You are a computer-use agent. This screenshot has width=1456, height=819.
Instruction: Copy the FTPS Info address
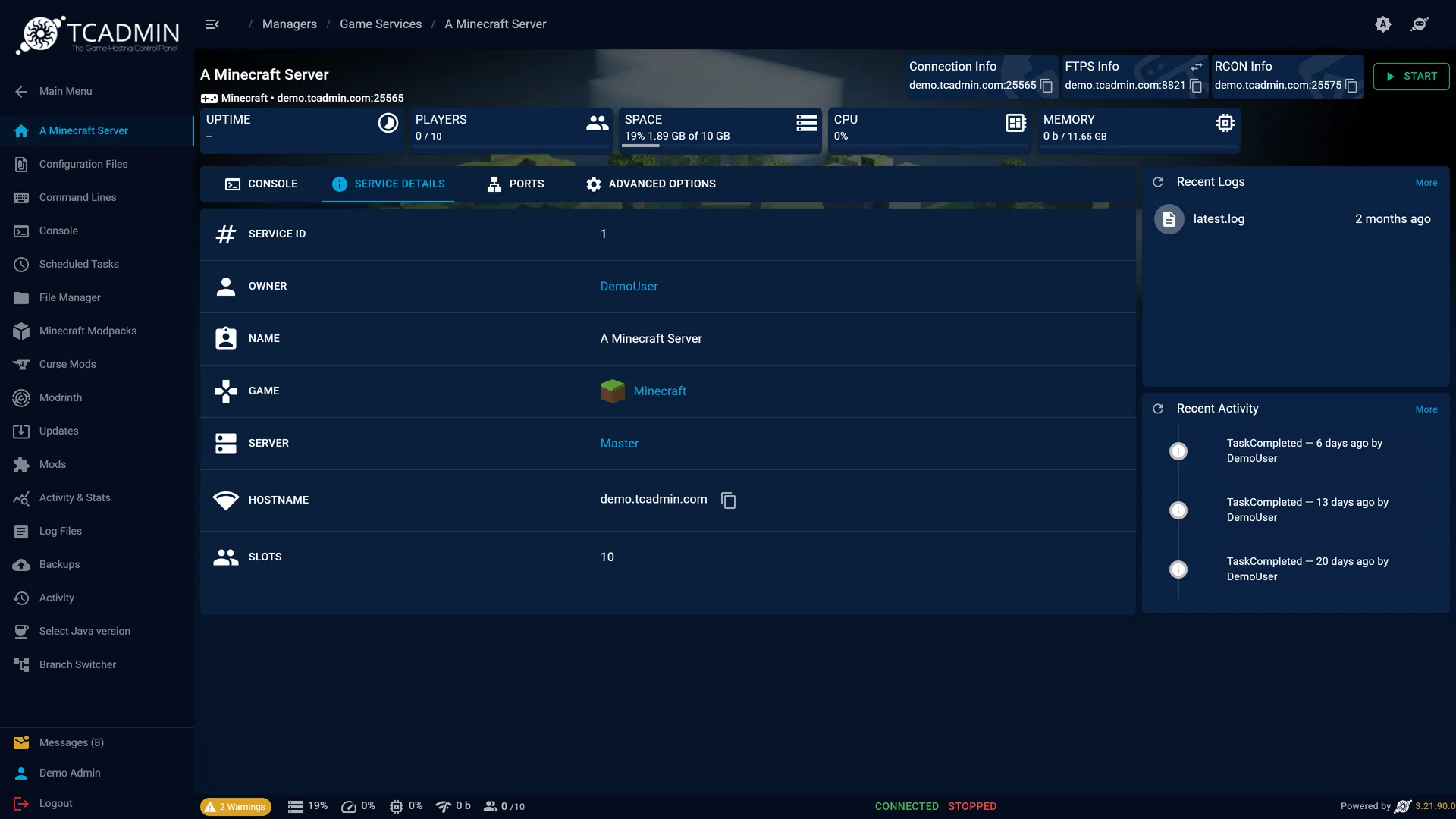tap(1196, 86)
